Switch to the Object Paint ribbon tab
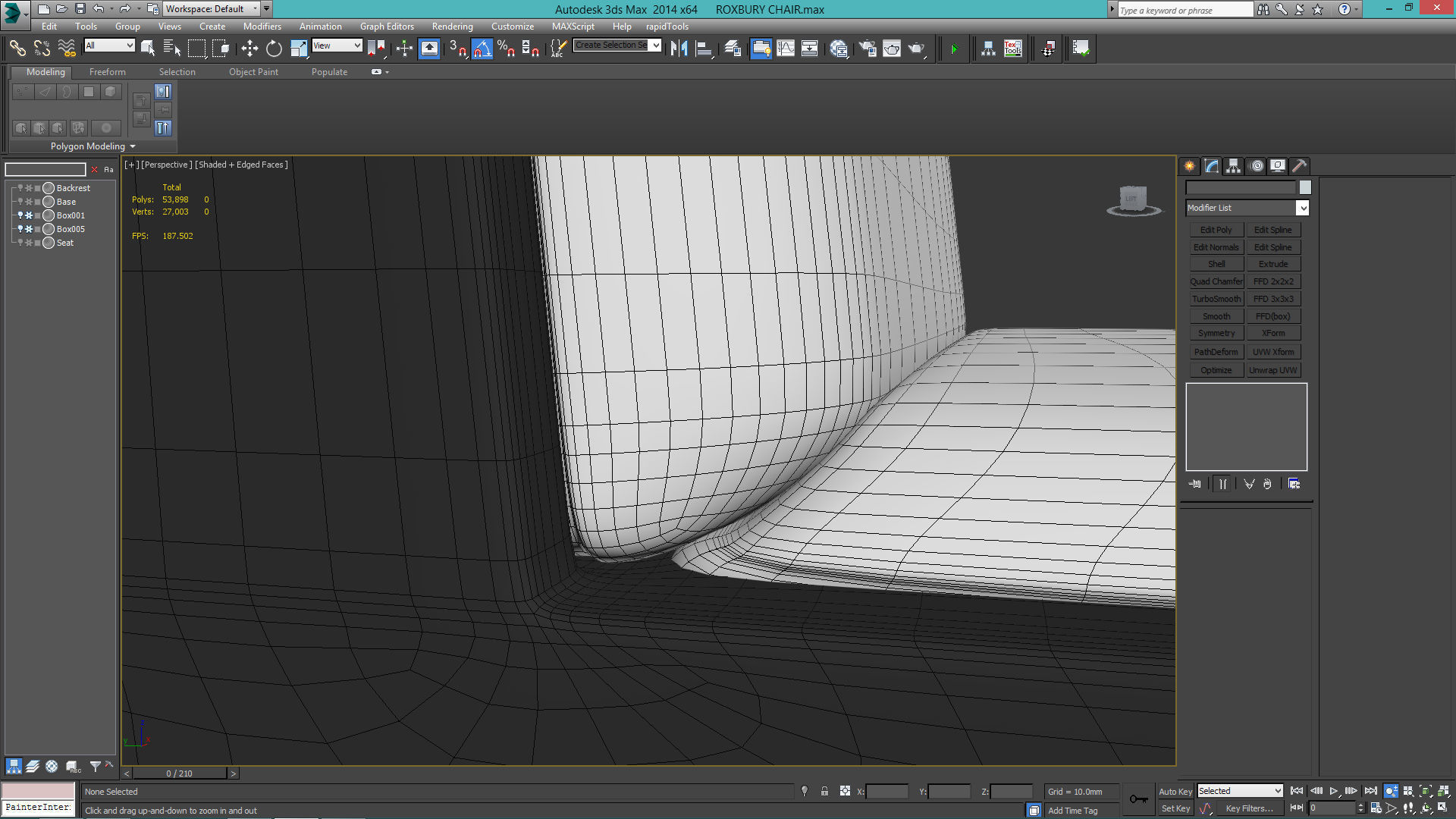Screen dimensions: 1456x819 click(253, 72)
